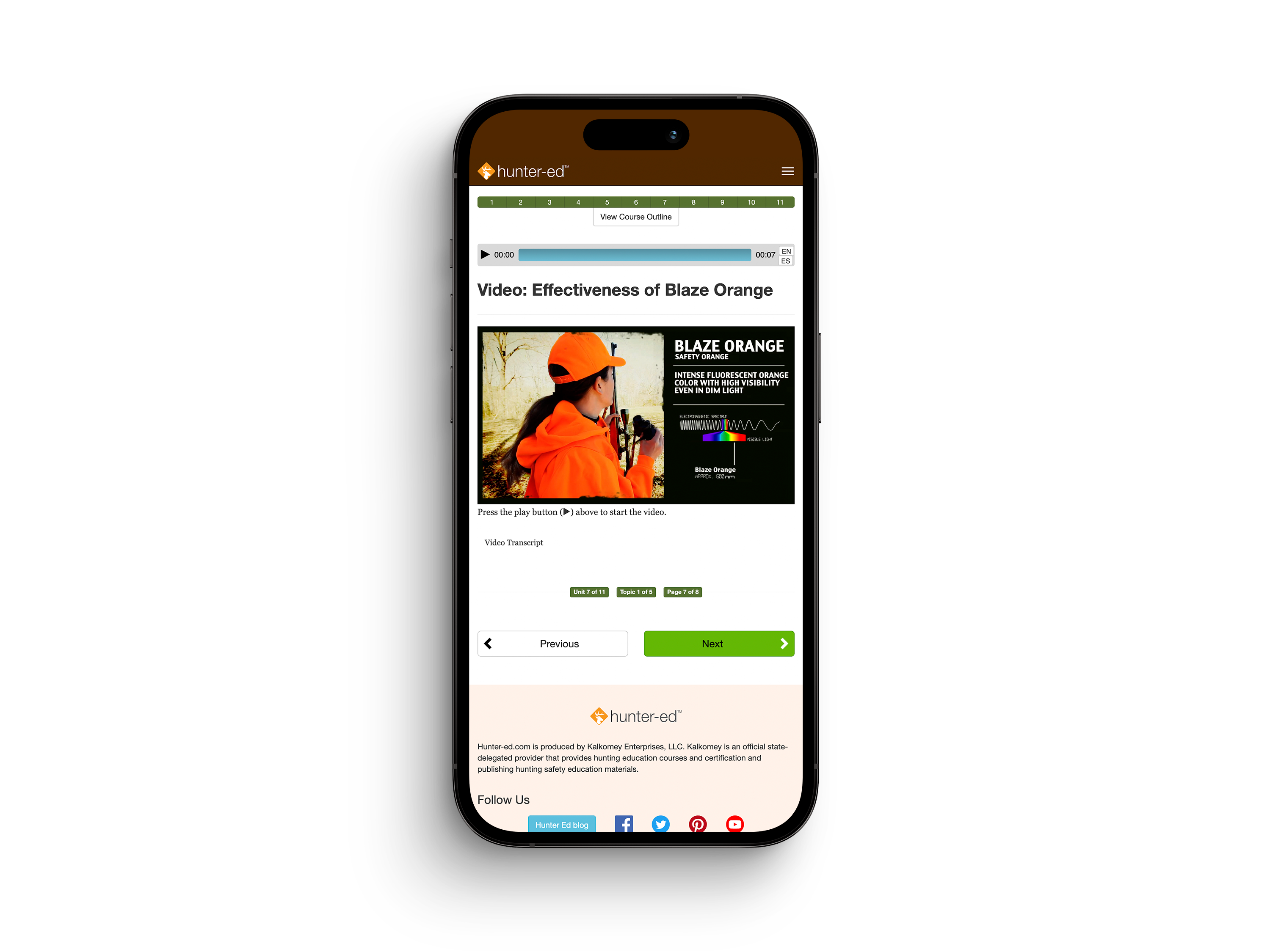Expand the Video Transcript section
Screen dimensions: 1270x952
514,543
